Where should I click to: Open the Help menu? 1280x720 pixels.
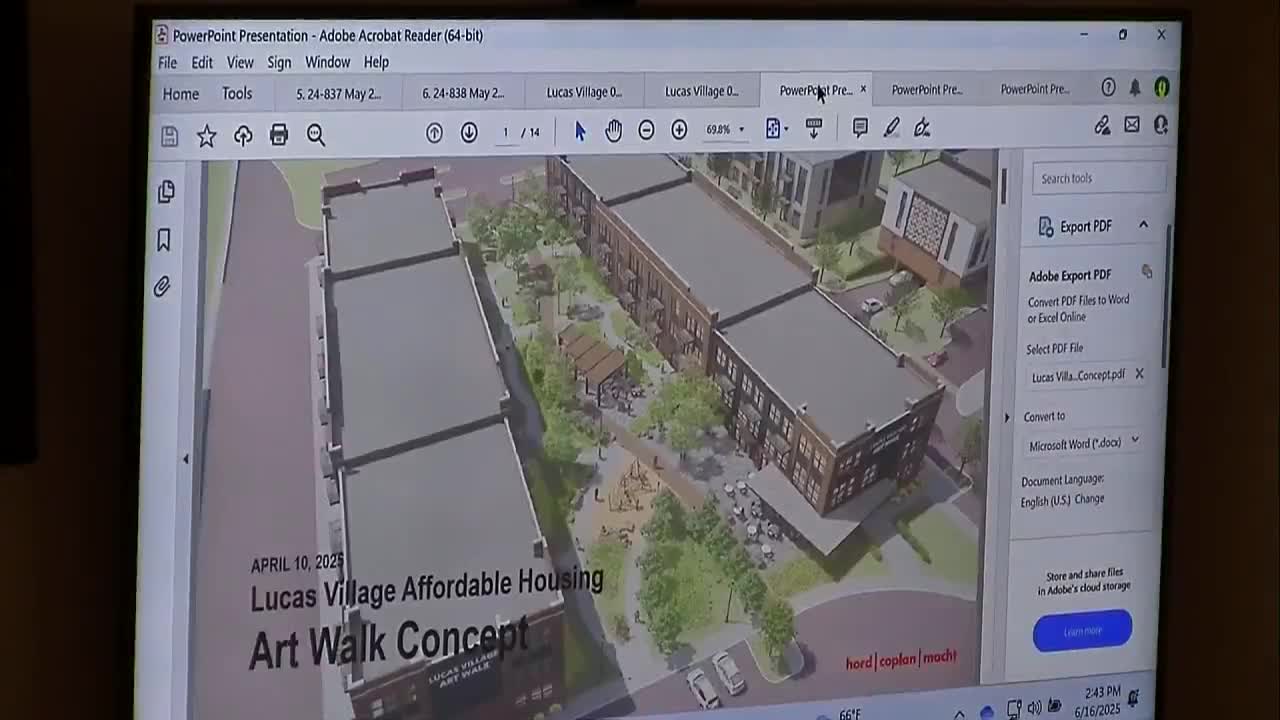(x=376, y=62)
